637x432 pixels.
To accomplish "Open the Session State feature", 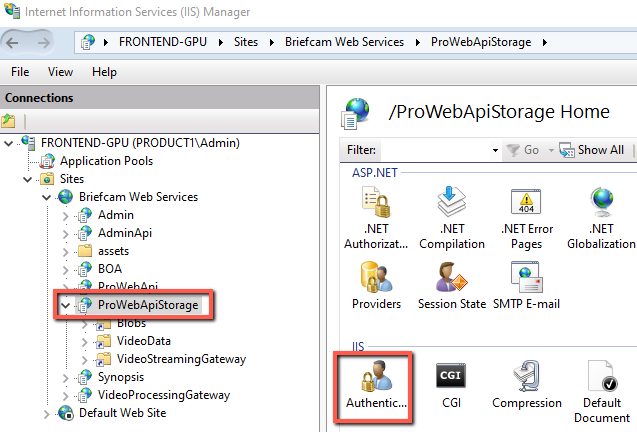I will click(x=452, y=286).
